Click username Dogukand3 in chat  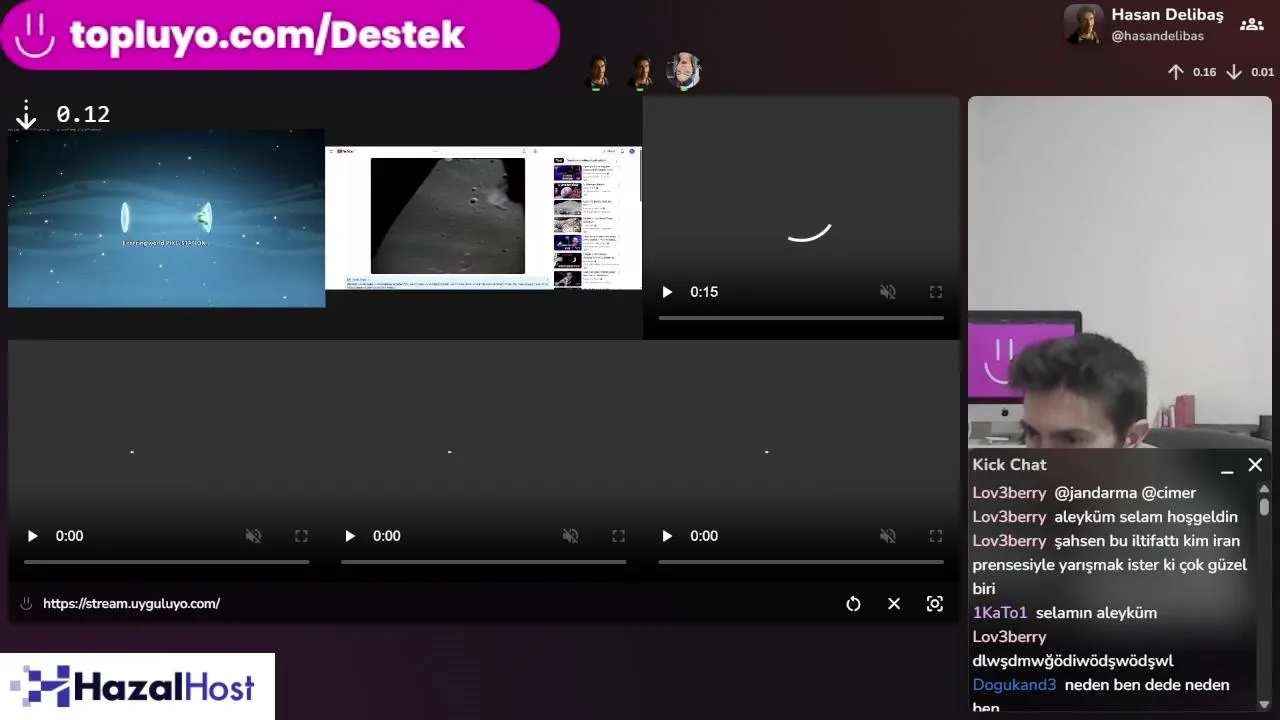point(1014,685)
